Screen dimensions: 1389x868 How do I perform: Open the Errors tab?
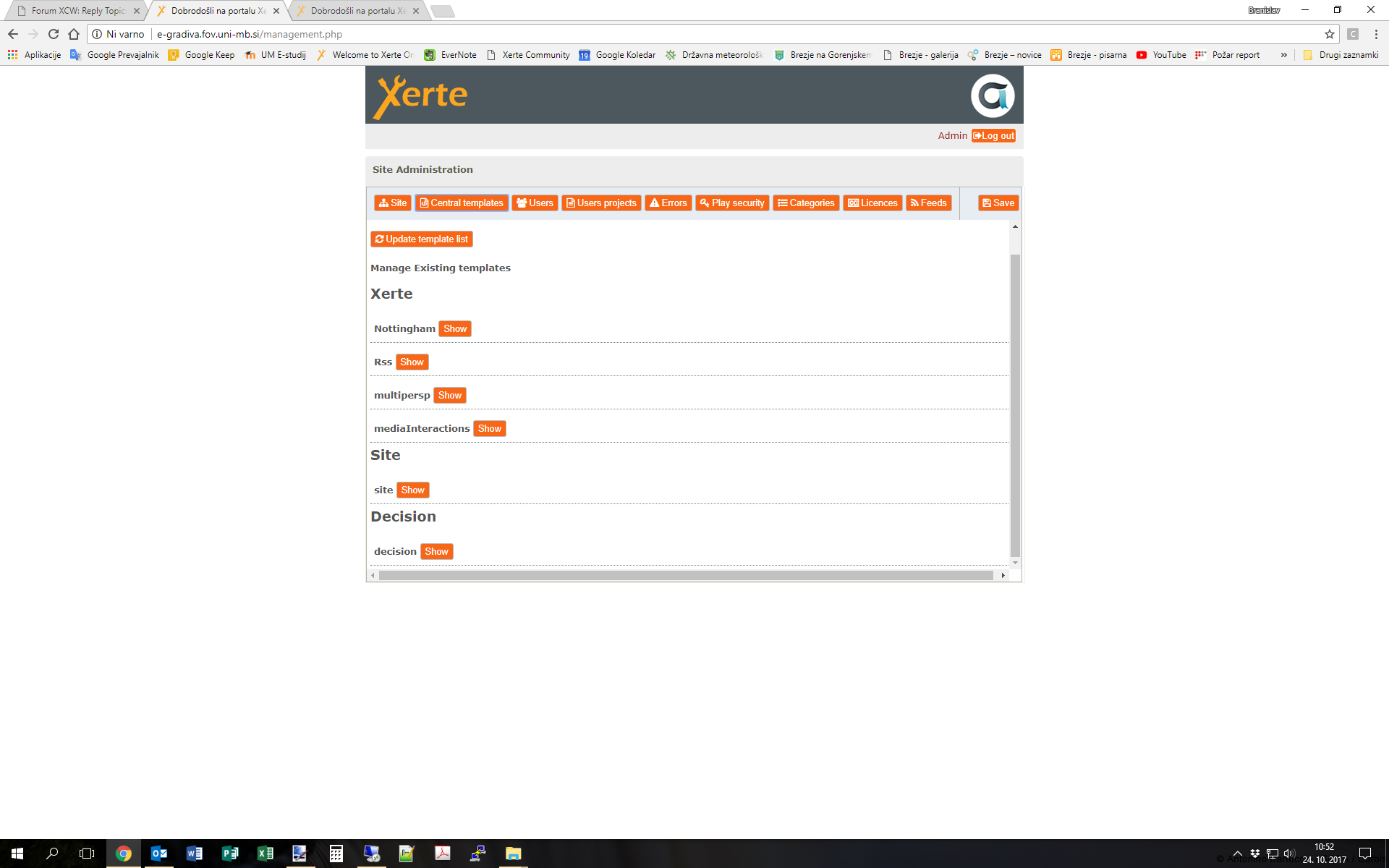point(668,203)
